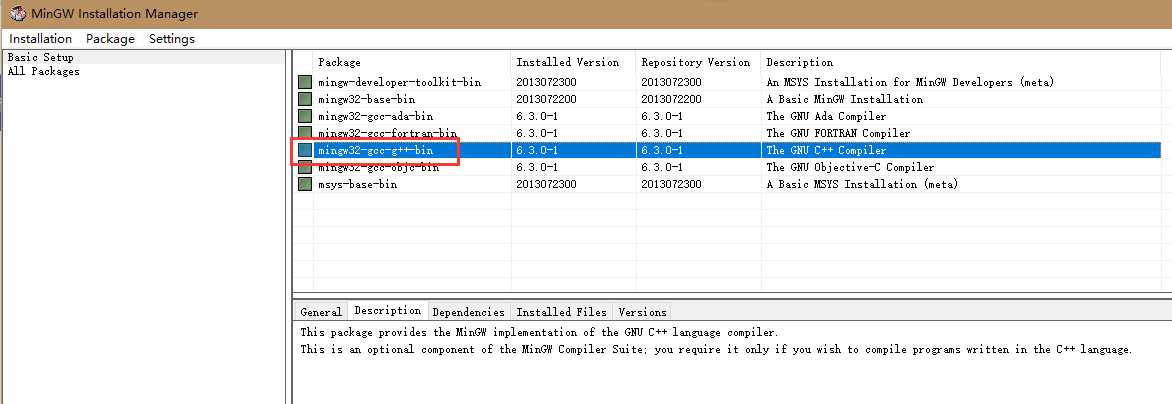This screenshot has height=404, width=1172.
Task: Click installed version 2013072300 of mingw-developer-toolkit-bin
Action: point(546,82)
